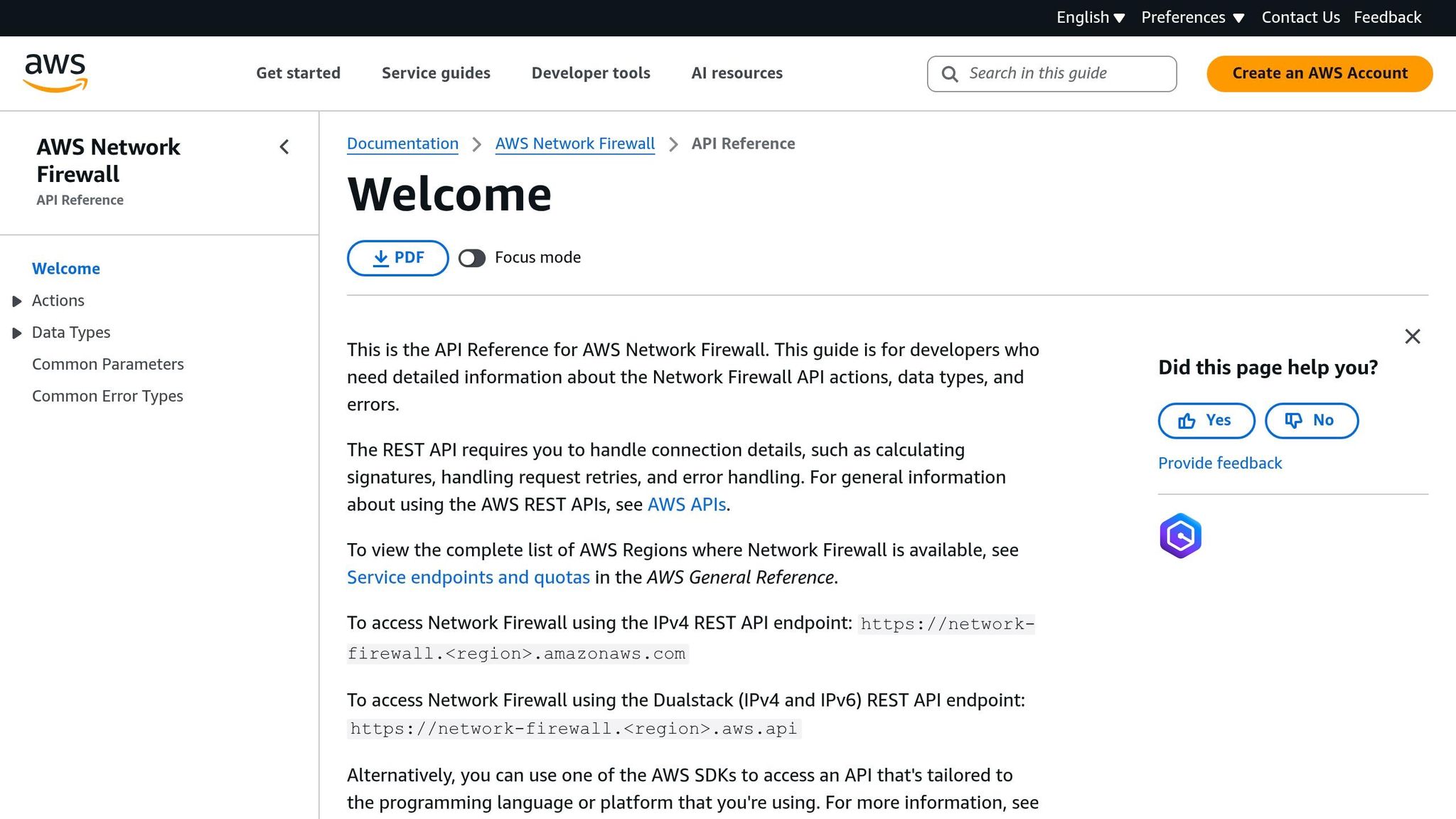Collapse the sidebar with the left chevron icon
Screen dimensions: 1456x819
tap(284, 147)
